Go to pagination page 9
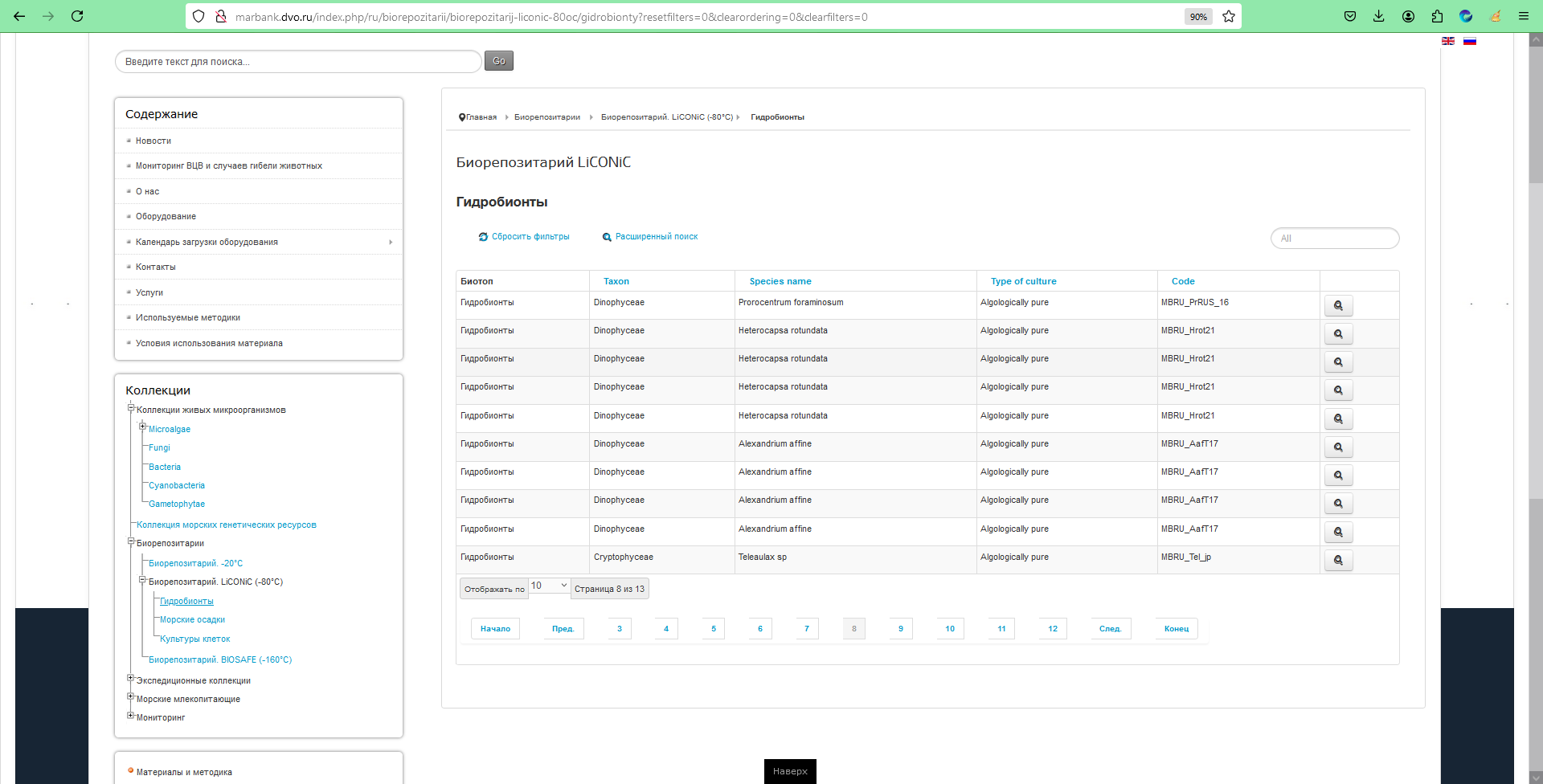The image size is (1543, 784). click(901, 629)
